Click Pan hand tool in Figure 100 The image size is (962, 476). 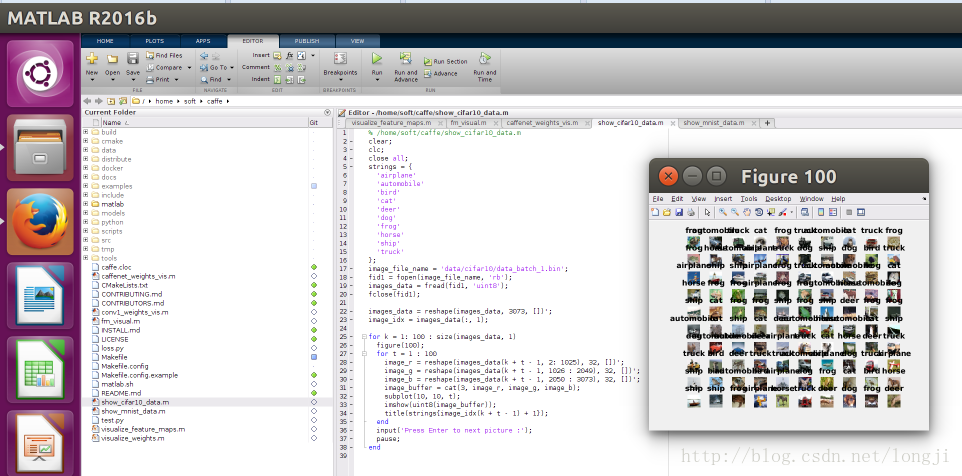click(747, 212)
